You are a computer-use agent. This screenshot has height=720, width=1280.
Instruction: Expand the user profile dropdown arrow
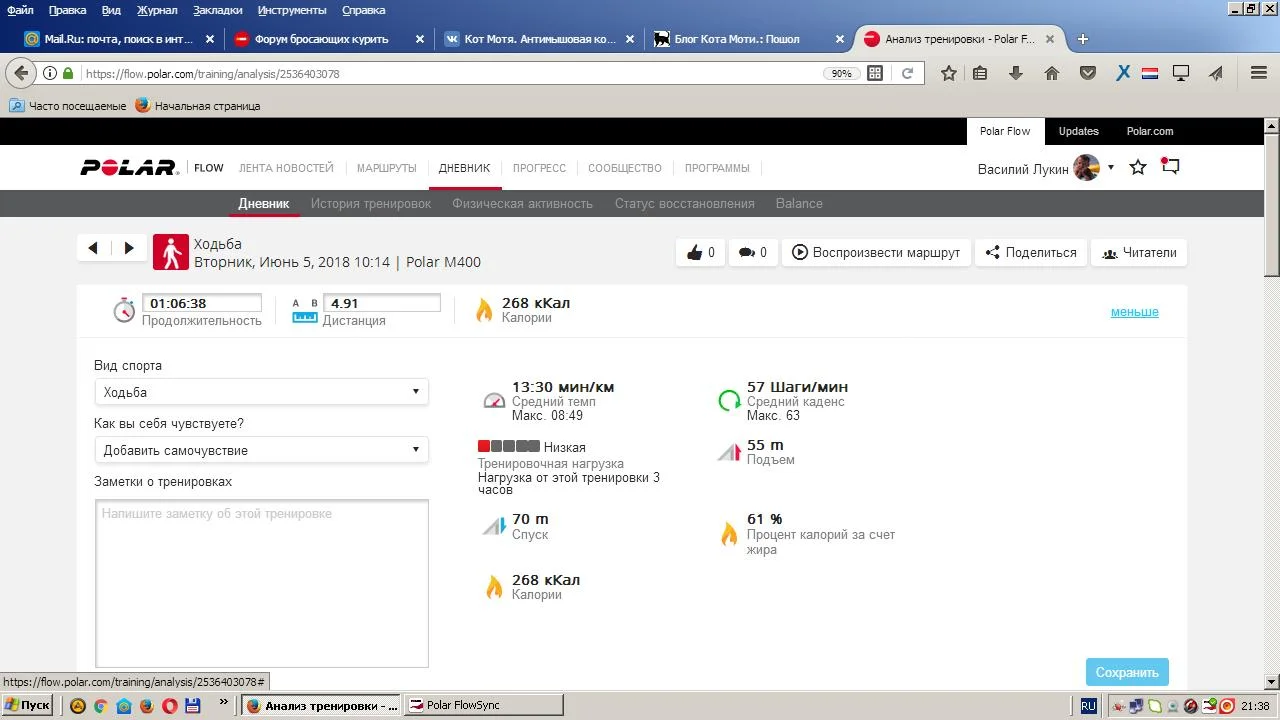coord(1111,168)
